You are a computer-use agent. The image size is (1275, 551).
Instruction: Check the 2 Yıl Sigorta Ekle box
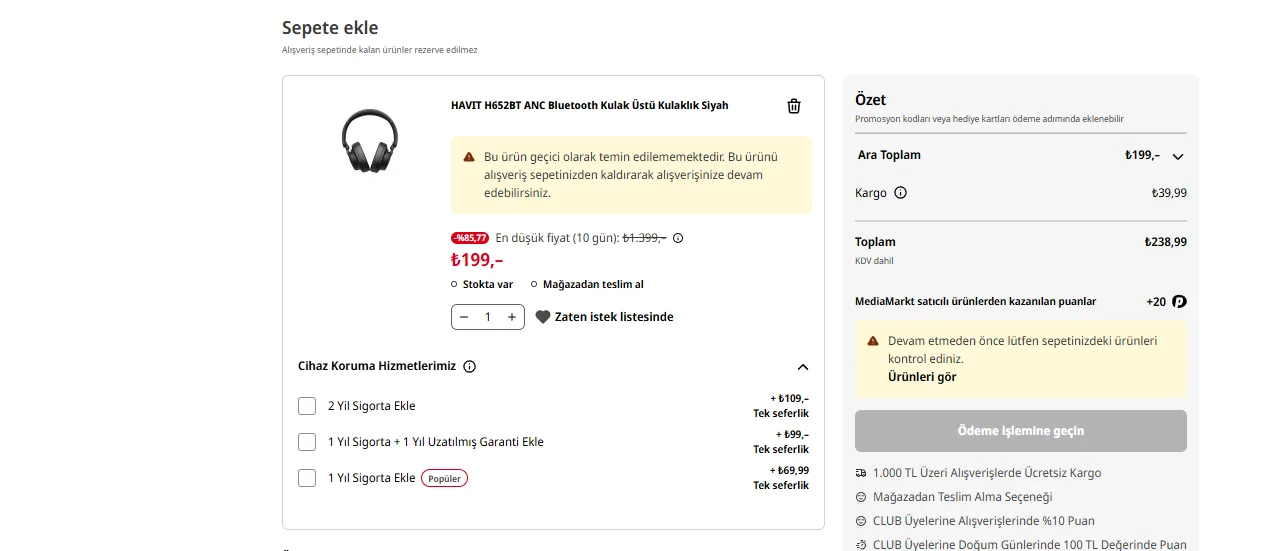point(307,406)
